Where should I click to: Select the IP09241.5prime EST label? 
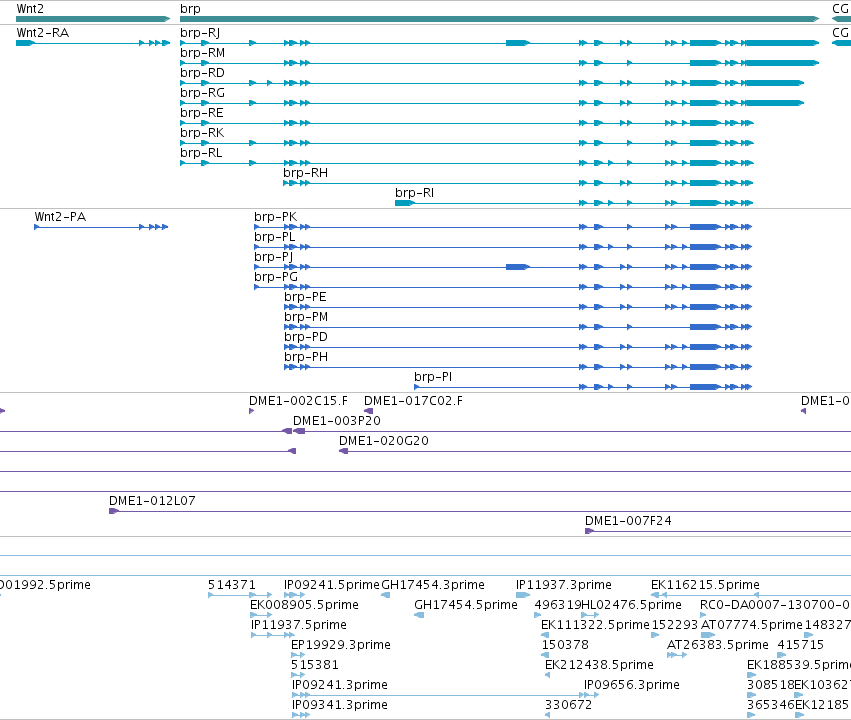click(x=332, y=585)
